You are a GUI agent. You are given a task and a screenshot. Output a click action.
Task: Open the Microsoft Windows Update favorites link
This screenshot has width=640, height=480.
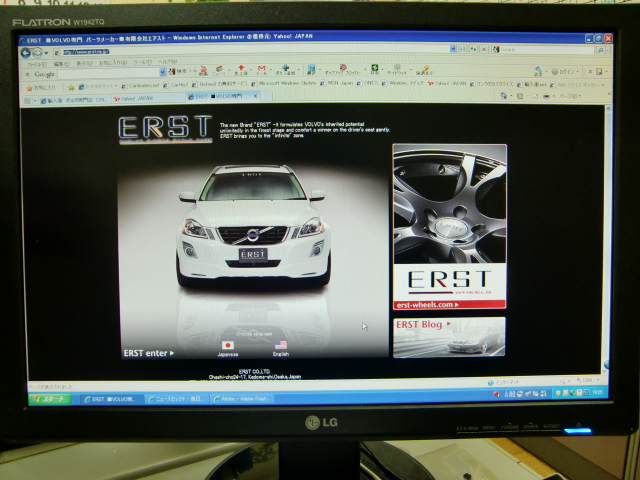[284, 83]
